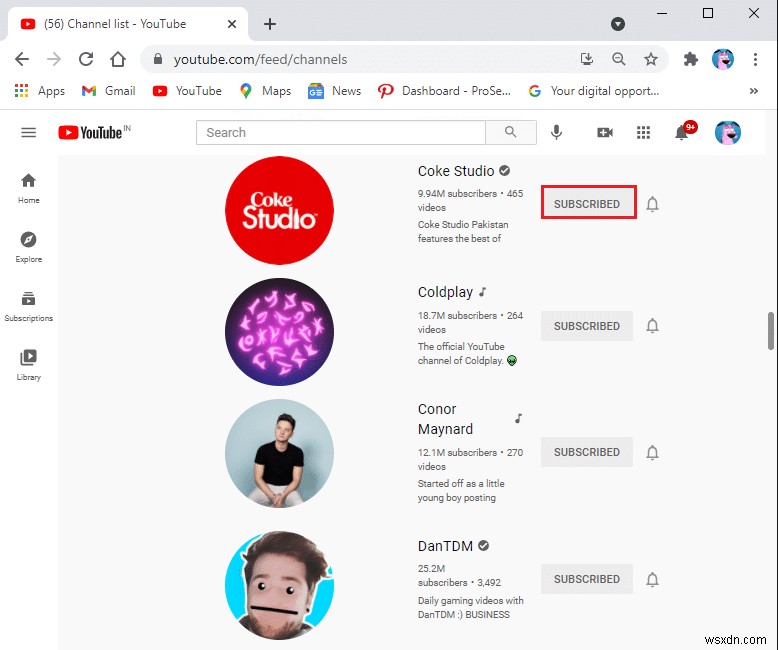Run search with the magnifier button
This screenshot has height=650, width=778.
click(511, 132)
